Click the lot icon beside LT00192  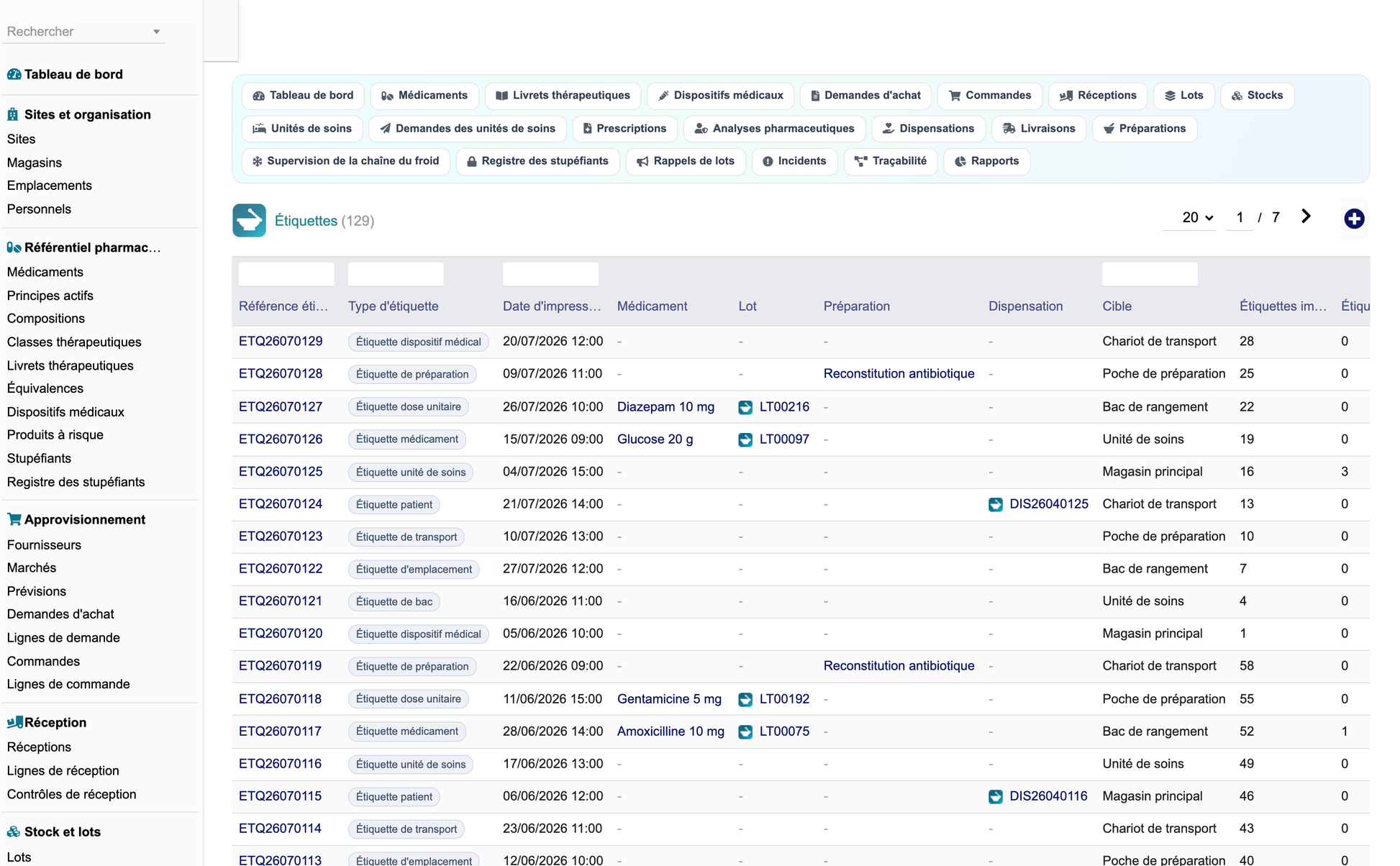[745, 699]
